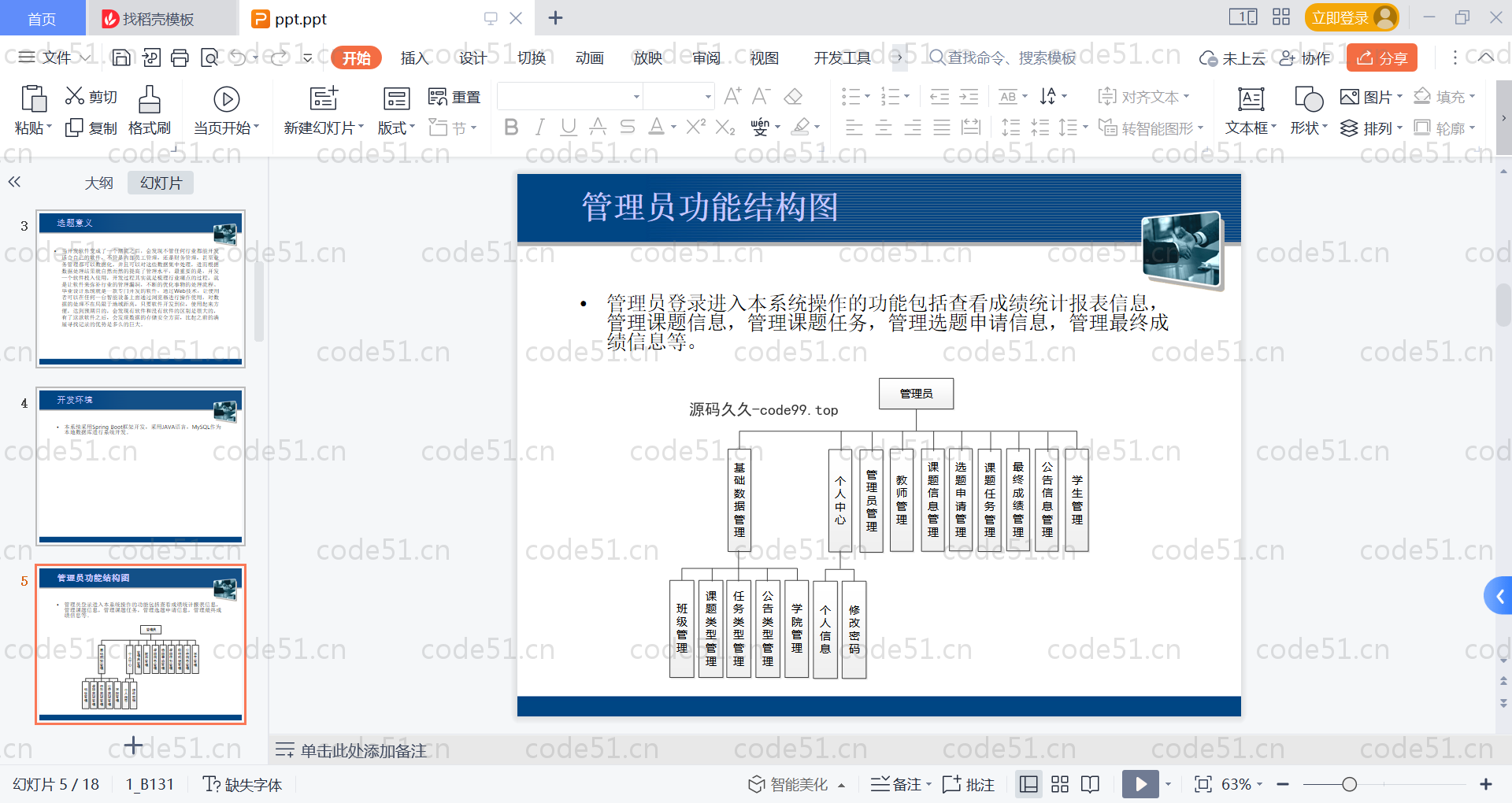
Task: Click the Copy (复制) icon
Action: click(74, 128)
